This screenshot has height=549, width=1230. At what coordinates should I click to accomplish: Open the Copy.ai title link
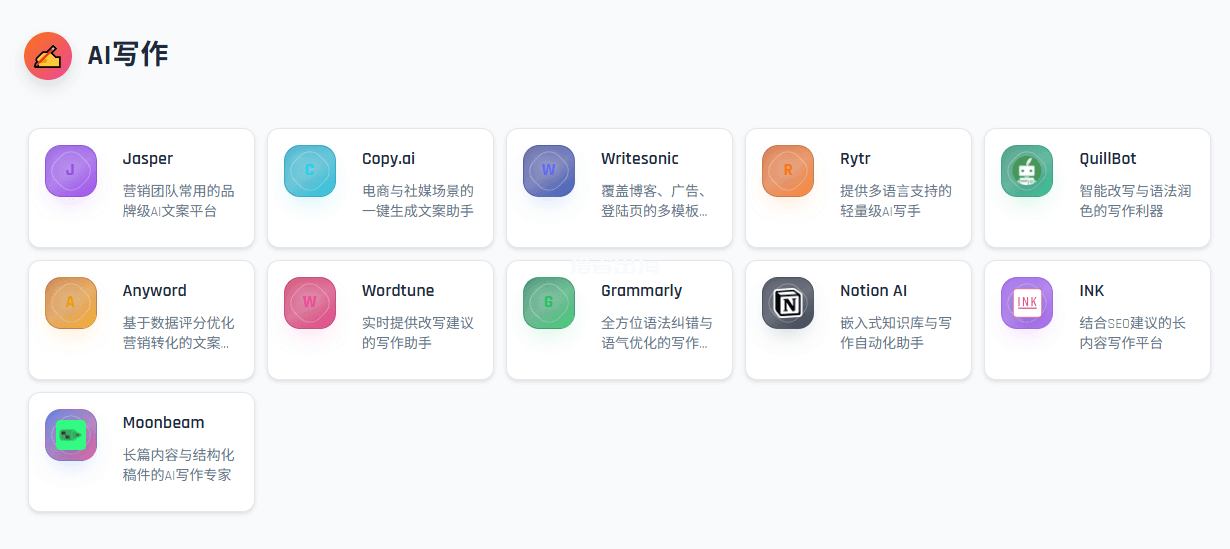tap(388, 159)
